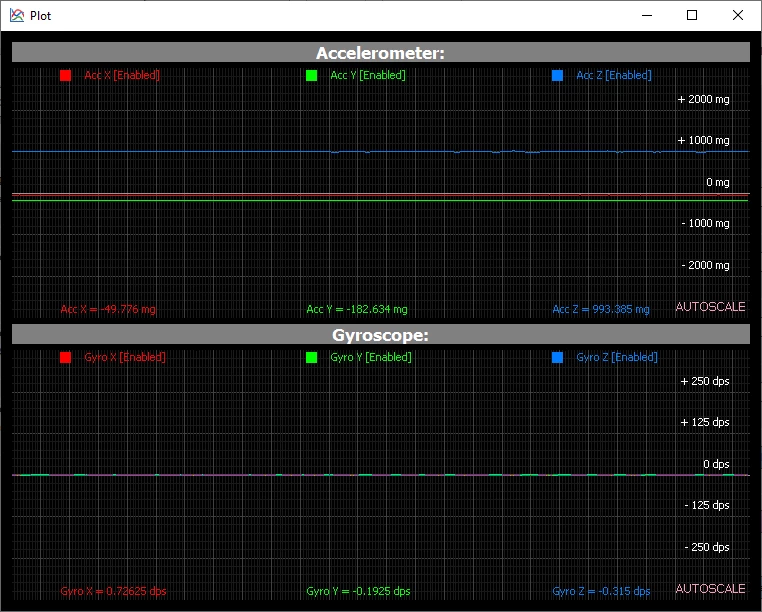Click the Acc Z value readout
This screenshot has width=762, height=612.
(601, 309)
